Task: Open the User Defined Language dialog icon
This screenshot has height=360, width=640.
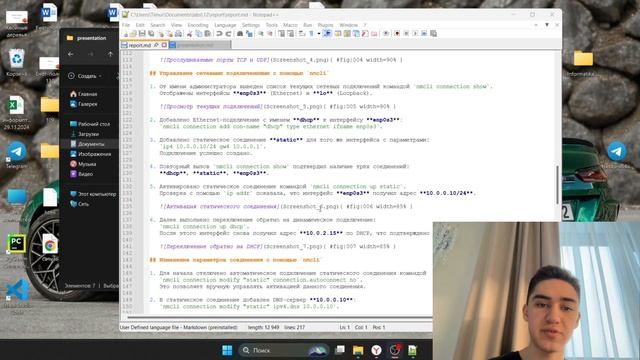Action: (337, 33)
